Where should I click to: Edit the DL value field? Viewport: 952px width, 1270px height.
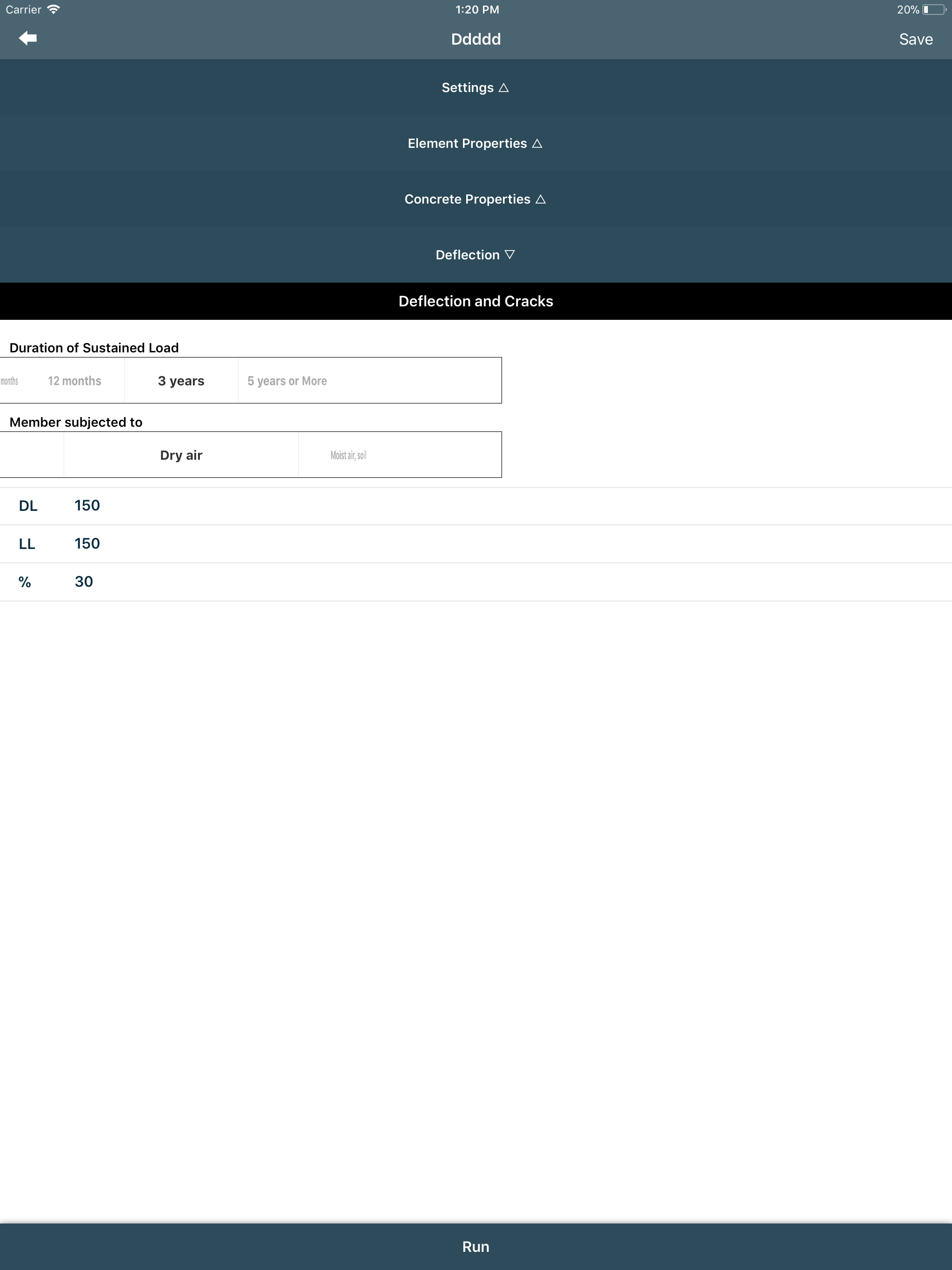click(x=87, y=505)
